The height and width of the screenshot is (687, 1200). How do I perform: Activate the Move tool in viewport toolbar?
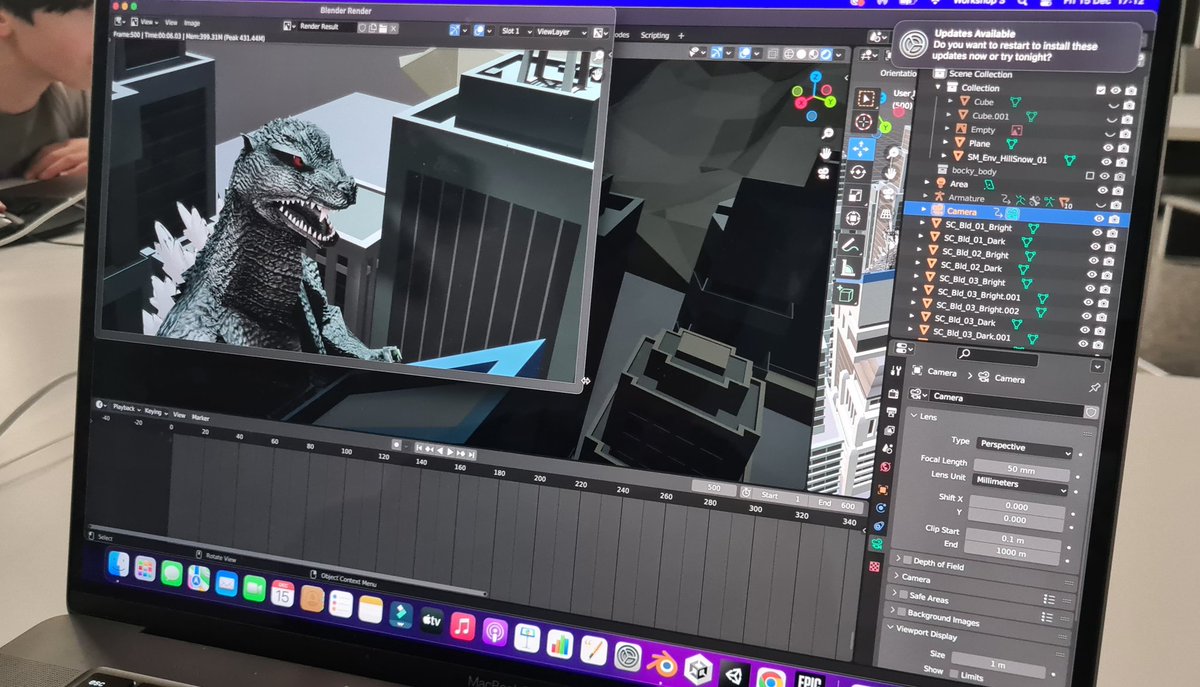(x=860, y=148)
